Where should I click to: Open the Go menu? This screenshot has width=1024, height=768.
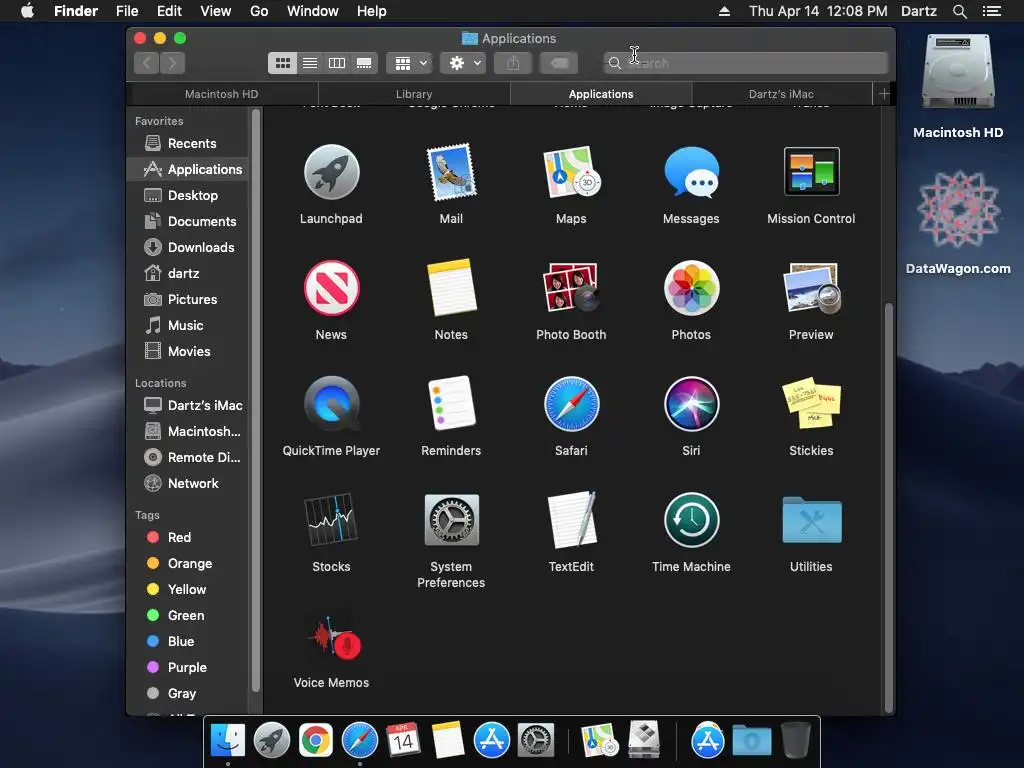click(259, 11)
